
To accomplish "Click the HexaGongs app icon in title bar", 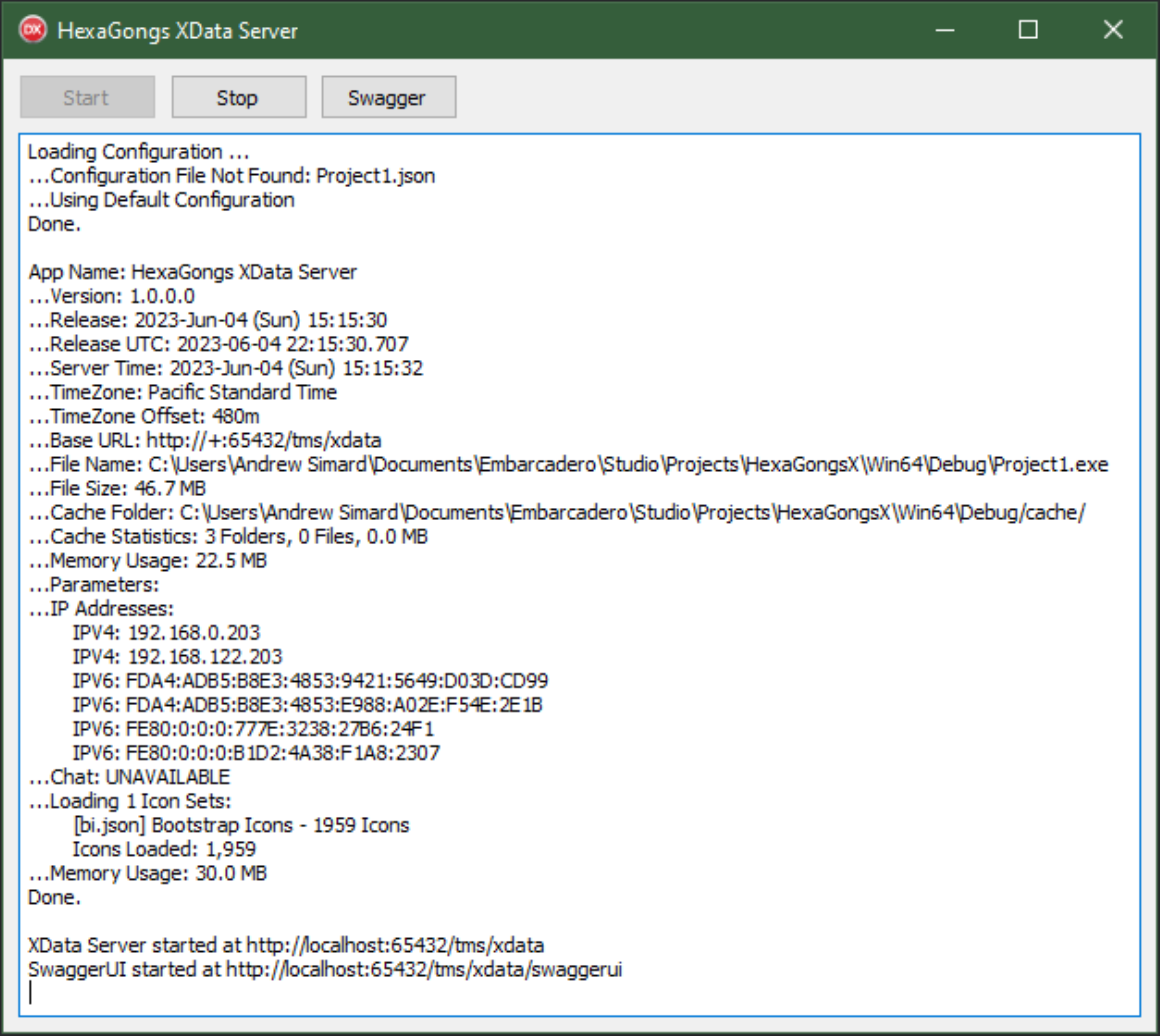I will (x=33, y=30).
